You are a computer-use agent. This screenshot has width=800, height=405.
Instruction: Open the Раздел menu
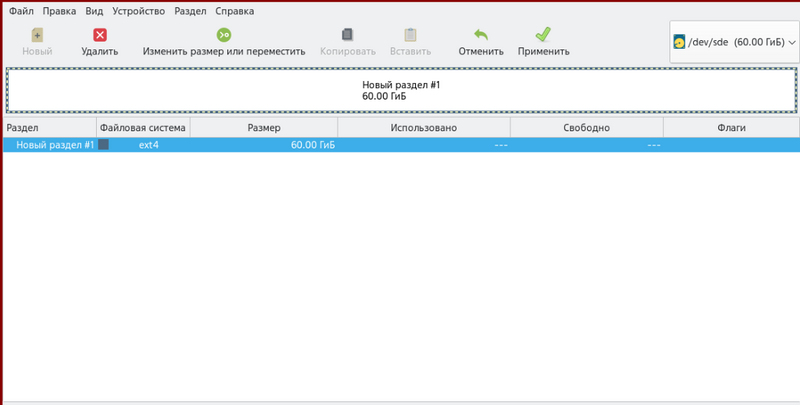(x=192, y=11)
